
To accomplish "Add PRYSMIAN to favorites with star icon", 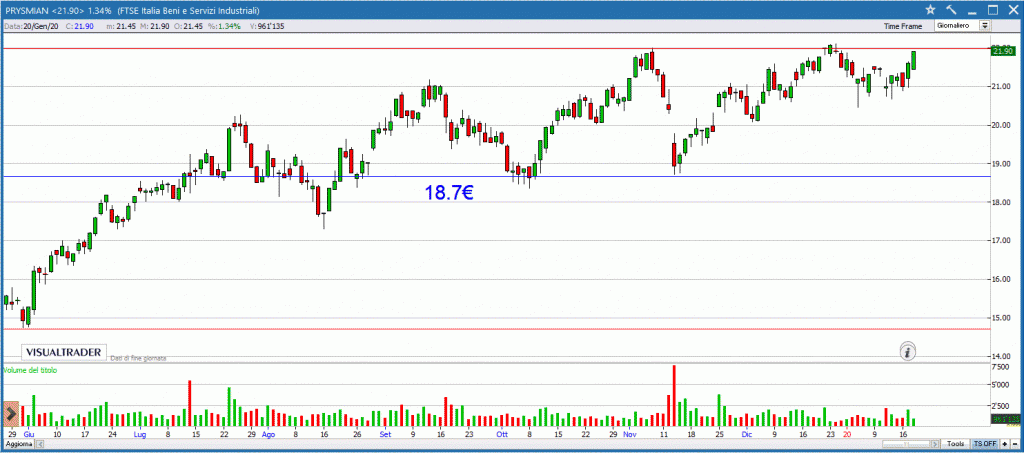I will click(931, 9).
